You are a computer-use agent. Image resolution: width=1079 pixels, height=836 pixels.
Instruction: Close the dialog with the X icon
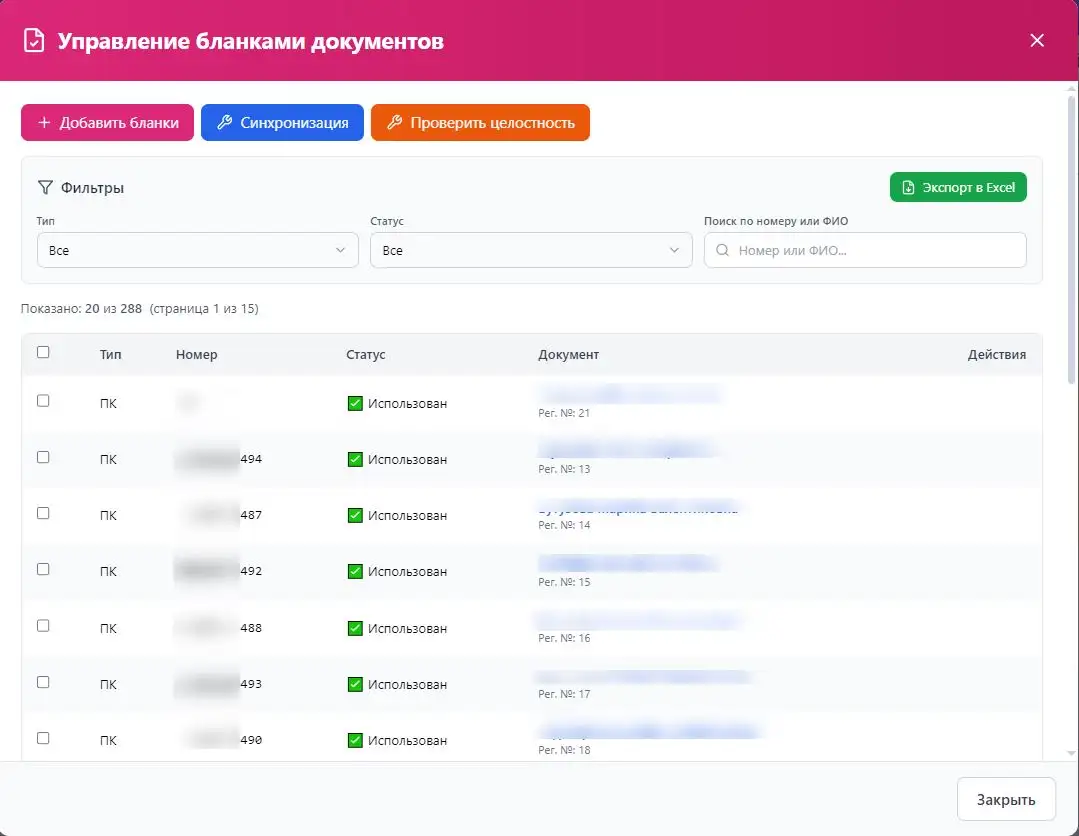1037,41
